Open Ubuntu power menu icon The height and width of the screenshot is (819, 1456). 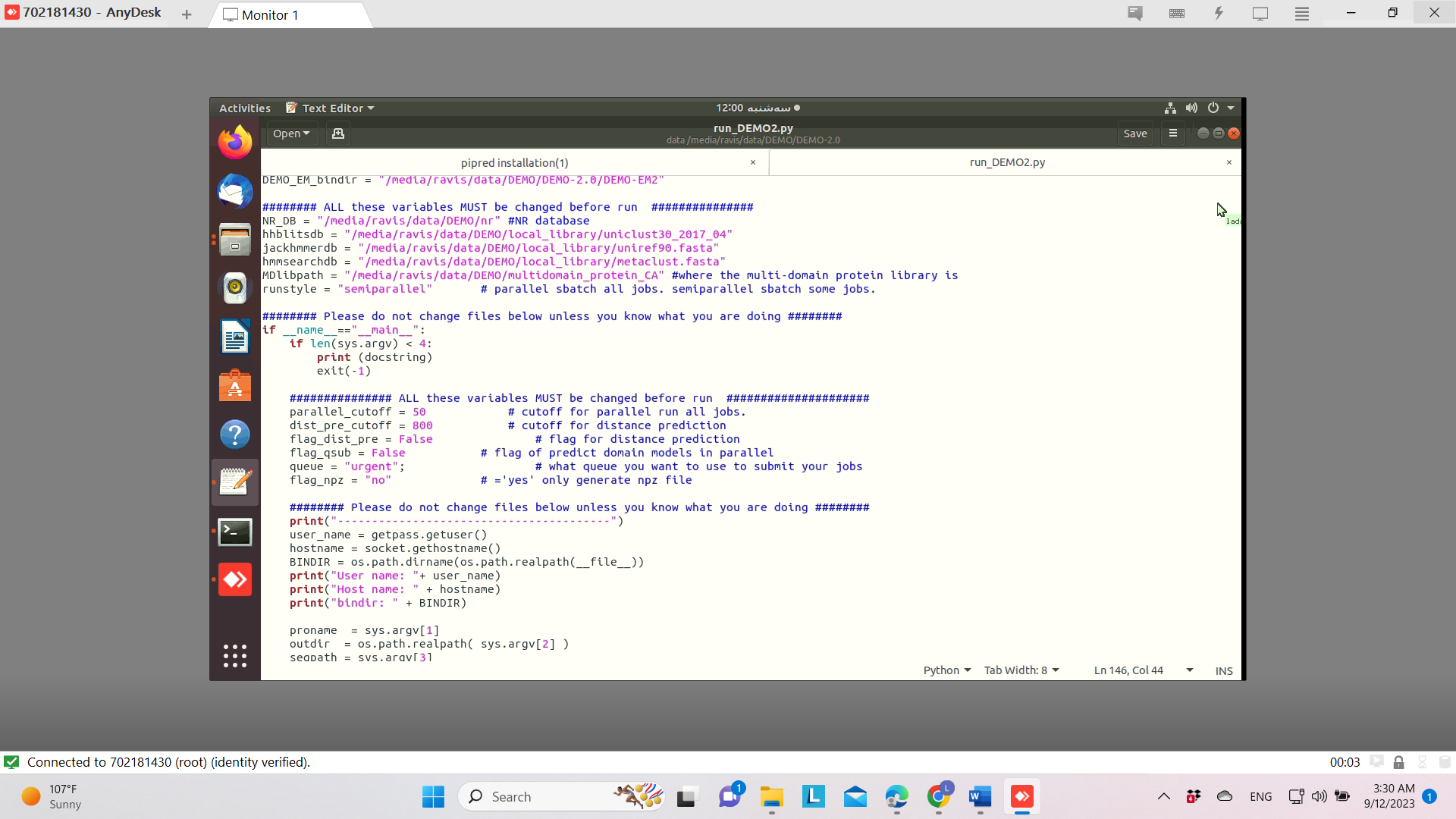point(1213,108)
